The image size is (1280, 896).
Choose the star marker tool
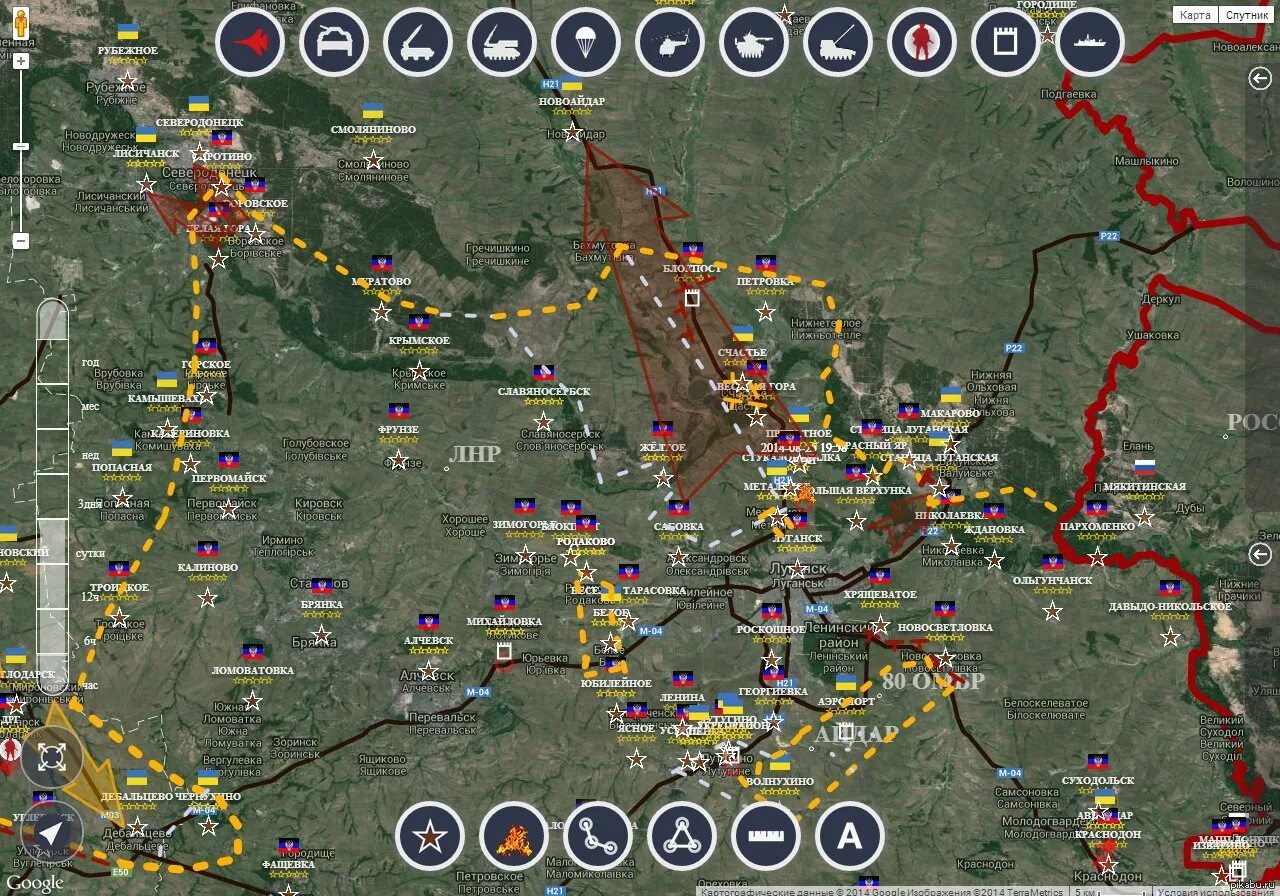tap(430, 835)
